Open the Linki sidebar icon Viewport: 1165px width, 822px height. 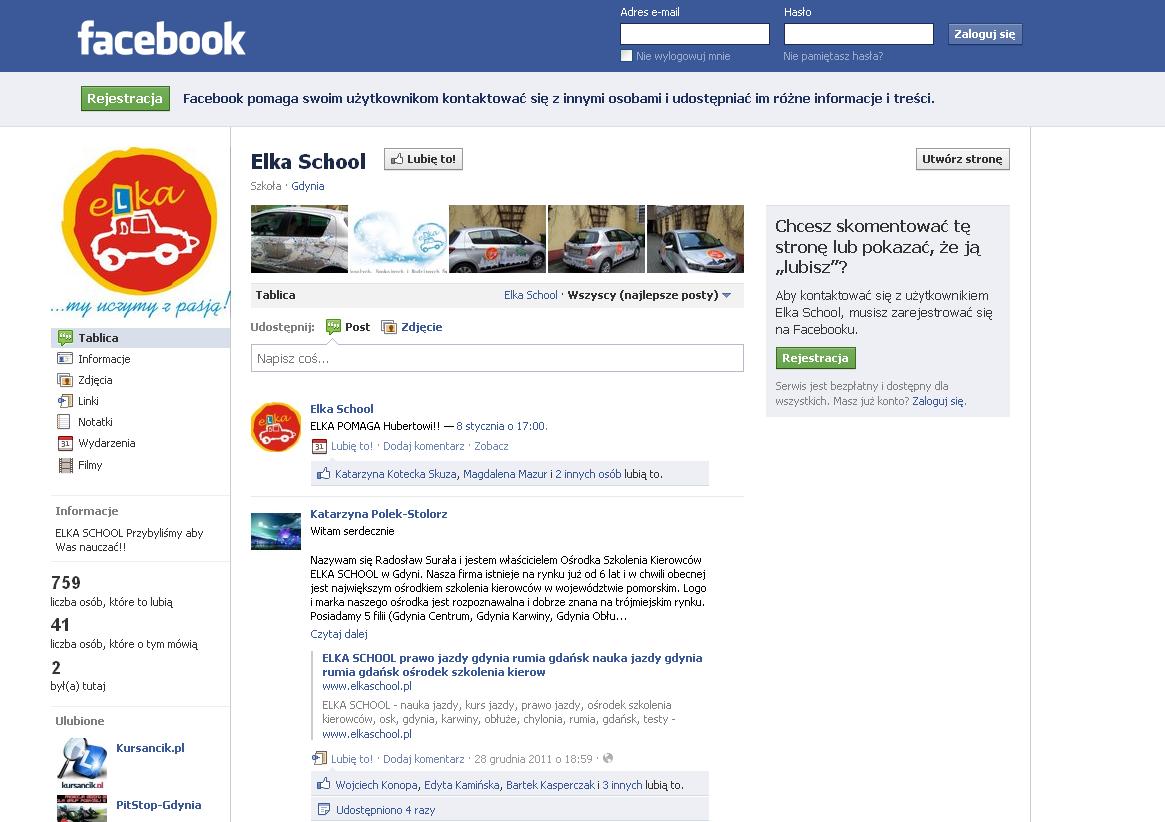coord(65,401)
